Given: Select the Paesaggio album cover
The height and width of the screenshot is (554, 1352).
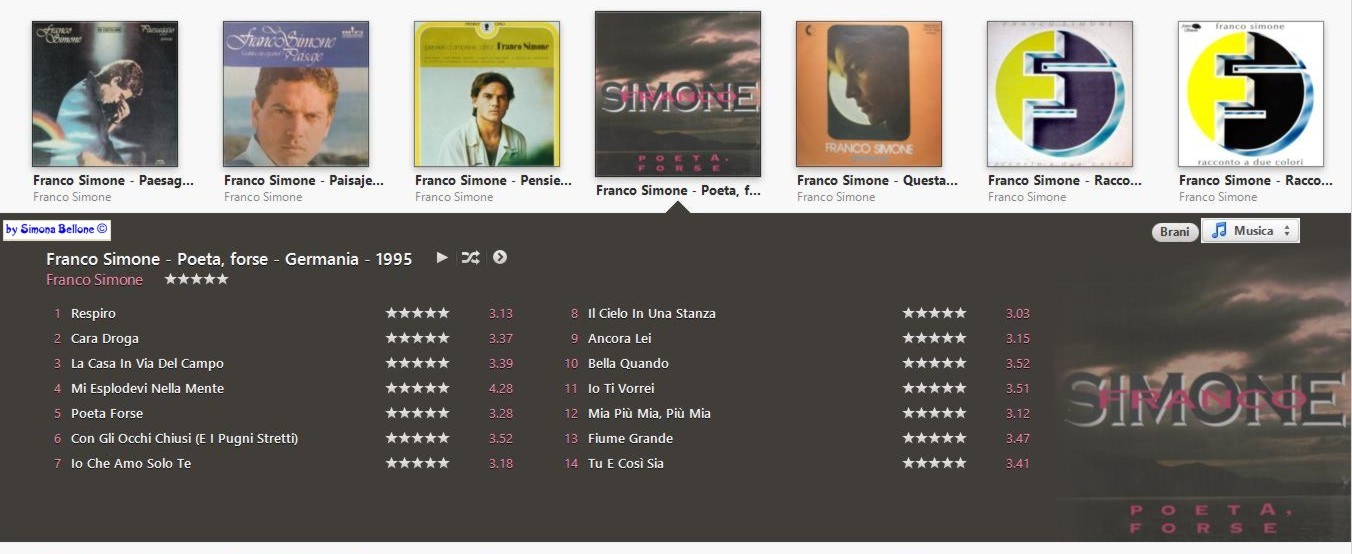Looking at the screenshot, I should (x=105, y=94).
